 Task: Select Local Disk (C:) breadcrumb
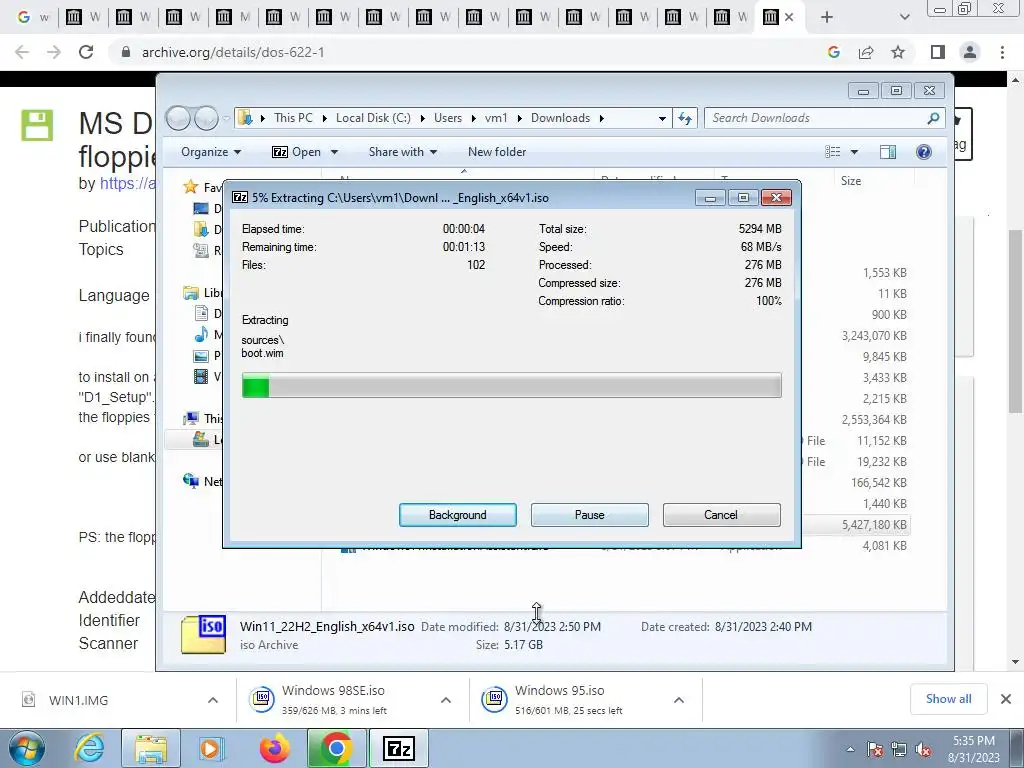(x=373, y=118)
